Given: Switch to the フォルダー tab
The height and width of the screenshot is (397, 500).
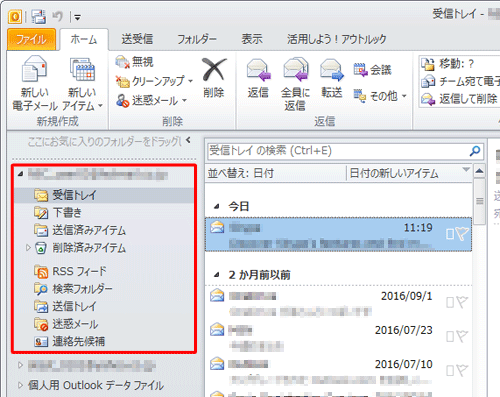Looking at the screenshot, I should tap(197, 39).
